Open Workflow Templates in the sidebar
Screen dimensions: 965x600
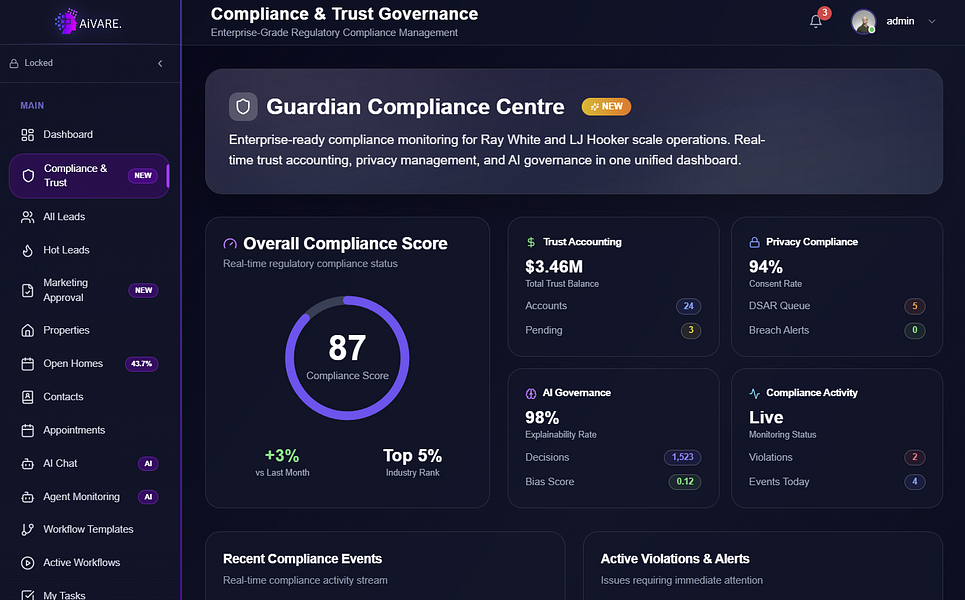pyautogui.click(x=89, y=529)
